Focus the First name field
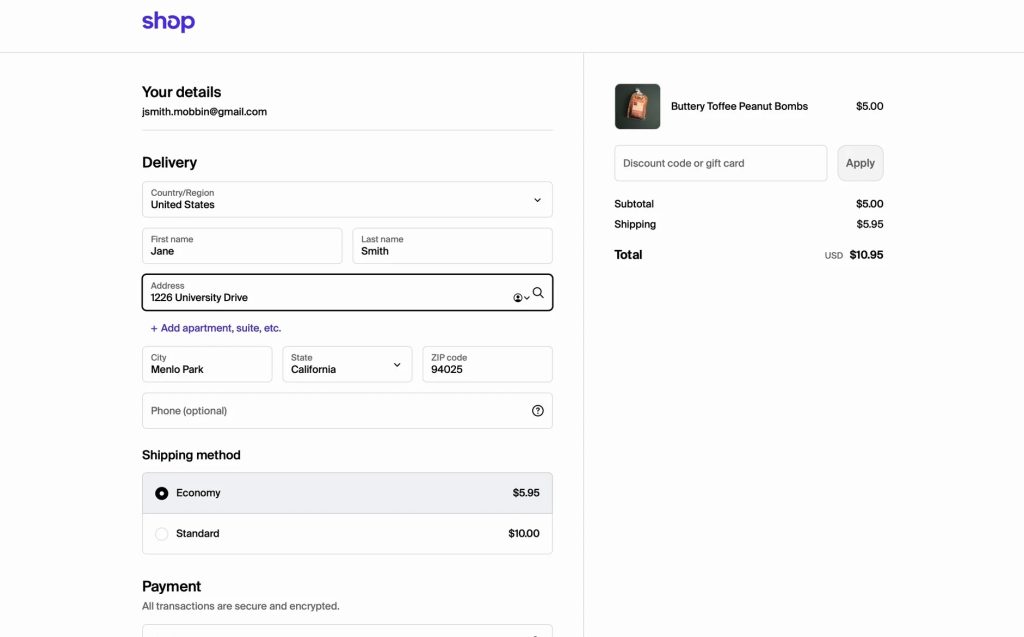1024x637 pixels. coord(242,246)
